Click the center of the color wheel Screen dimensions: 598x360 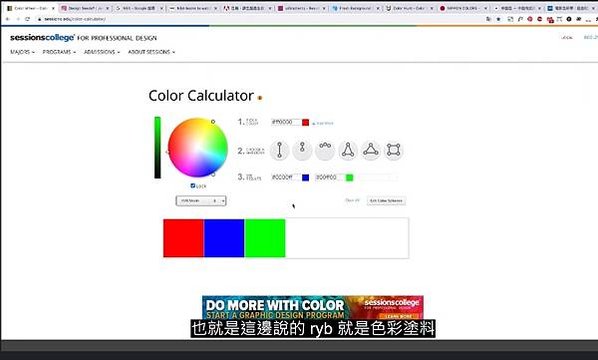click(198, 148)
